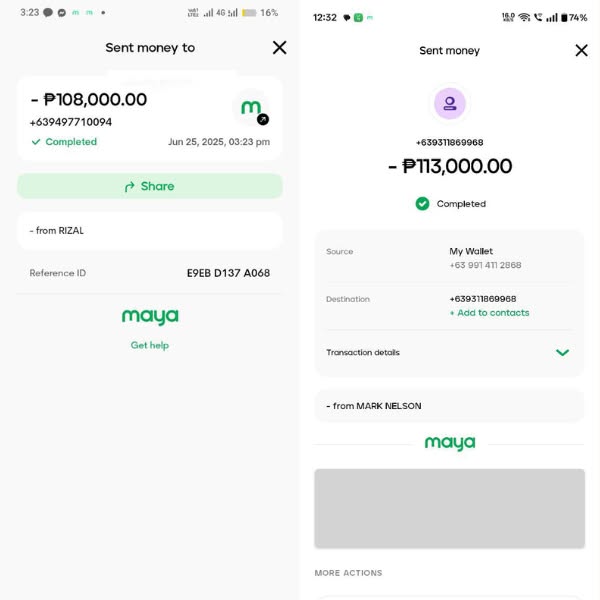Image resolution: width=600 pixels, height=600 pixels.
Task: Tap the Maya recipient logo icon
Action: [252, 108]
